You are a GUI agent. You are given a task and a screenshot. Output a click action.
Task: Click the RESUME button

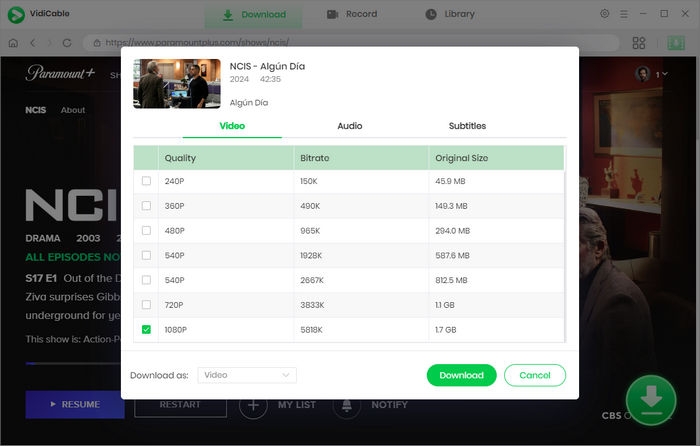(75, 404)
